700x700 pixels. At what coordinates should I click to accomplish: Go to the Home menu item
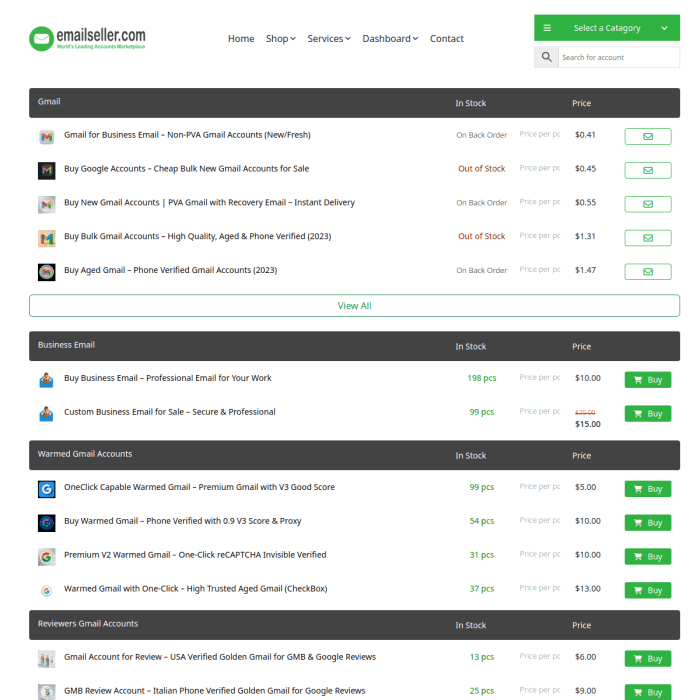[x=241, y=39]
